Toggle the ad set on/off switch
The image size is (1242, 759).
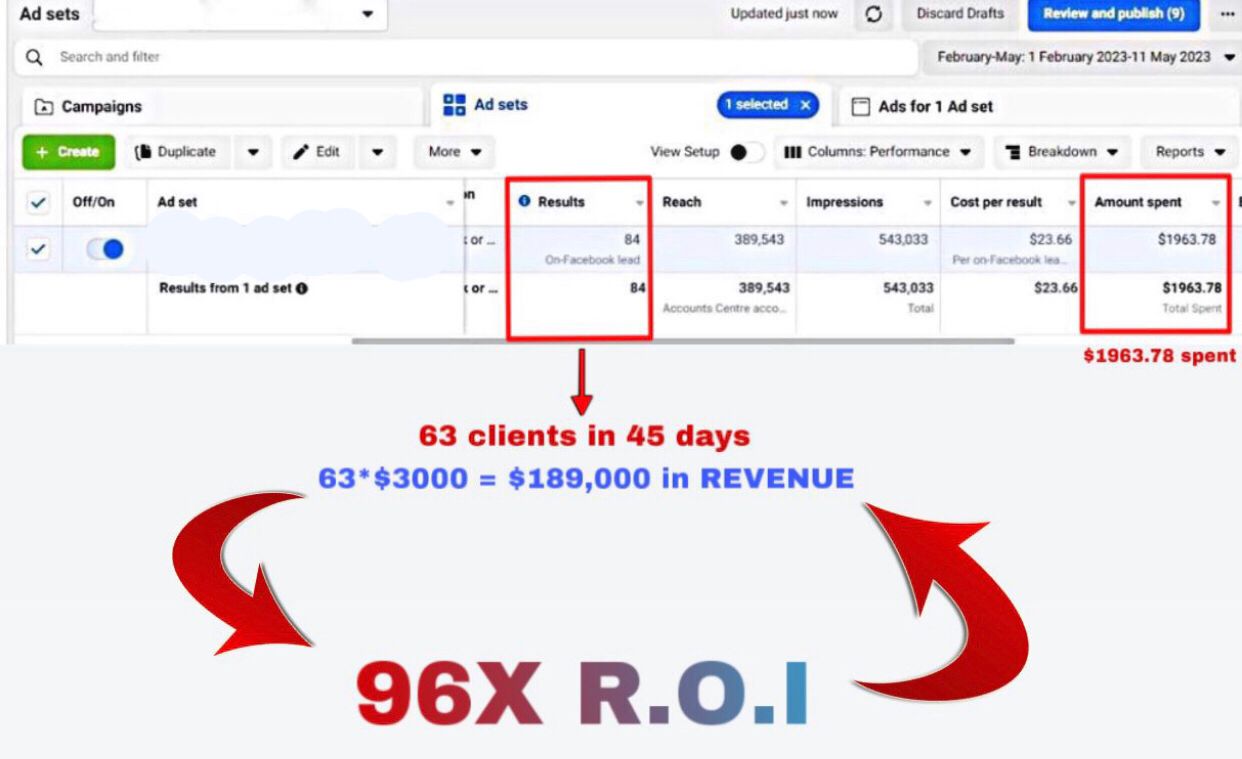tap(105, 249)
